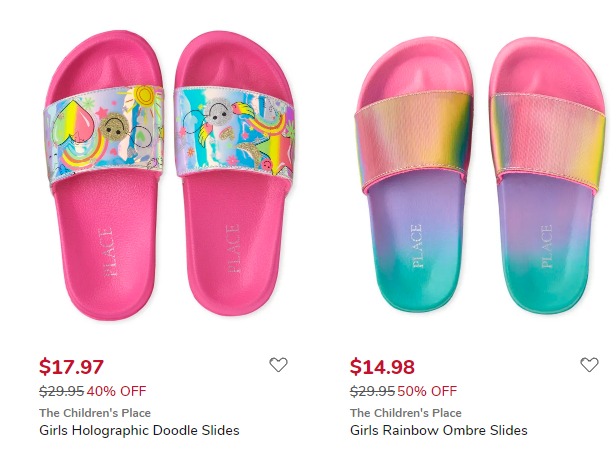Click The Children's Place brand under Doodle Slides
616x450 pixels.
click(95, 413)
